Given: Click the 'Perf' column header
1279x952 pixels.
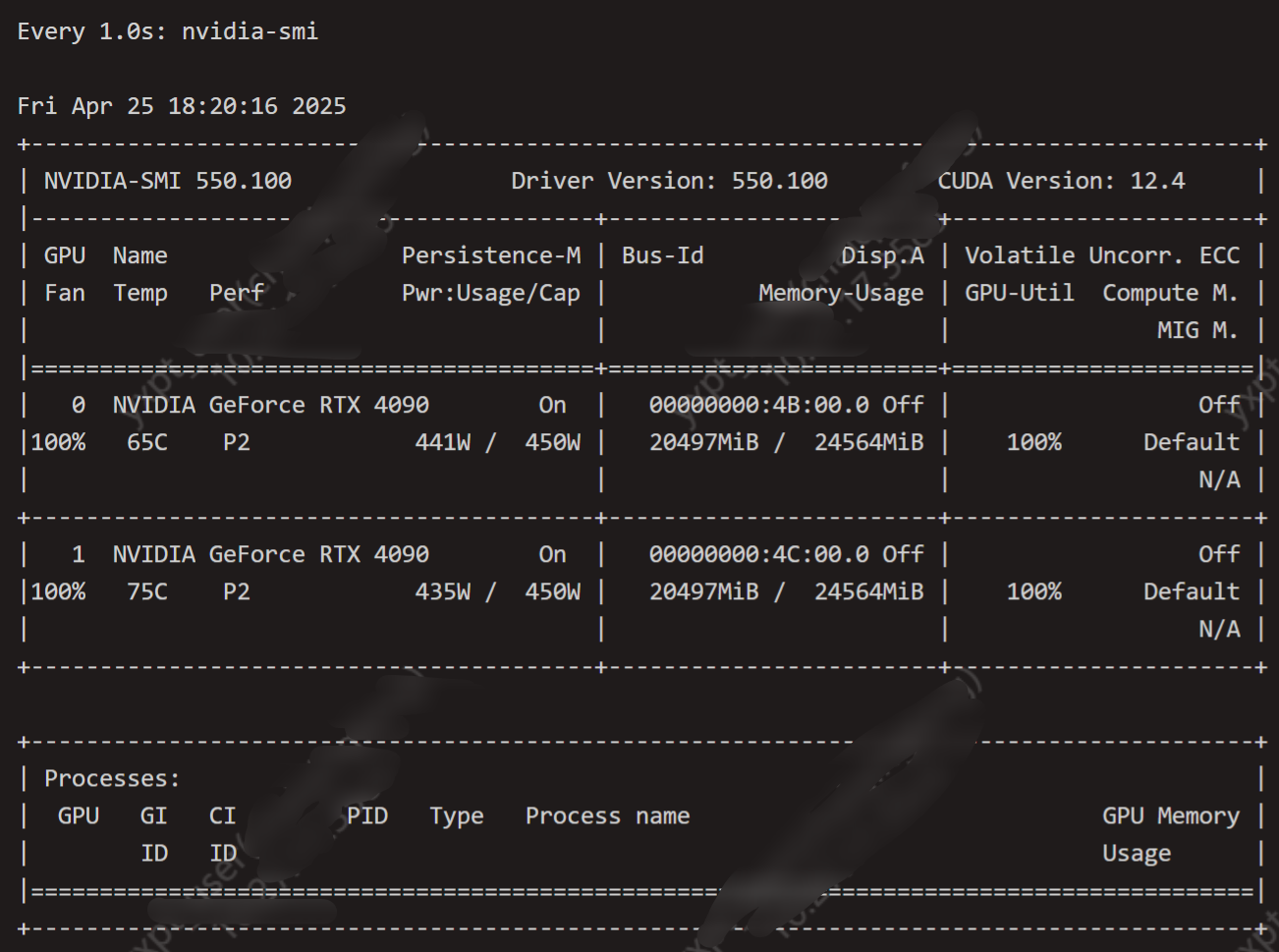Looking at the screenshot, I should tap(237, 293).
